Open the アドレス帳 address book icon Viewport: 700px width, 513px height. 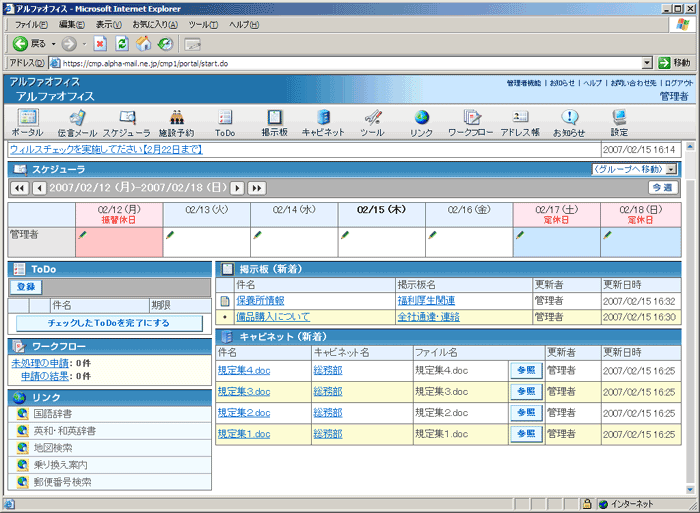pos(520,123)
